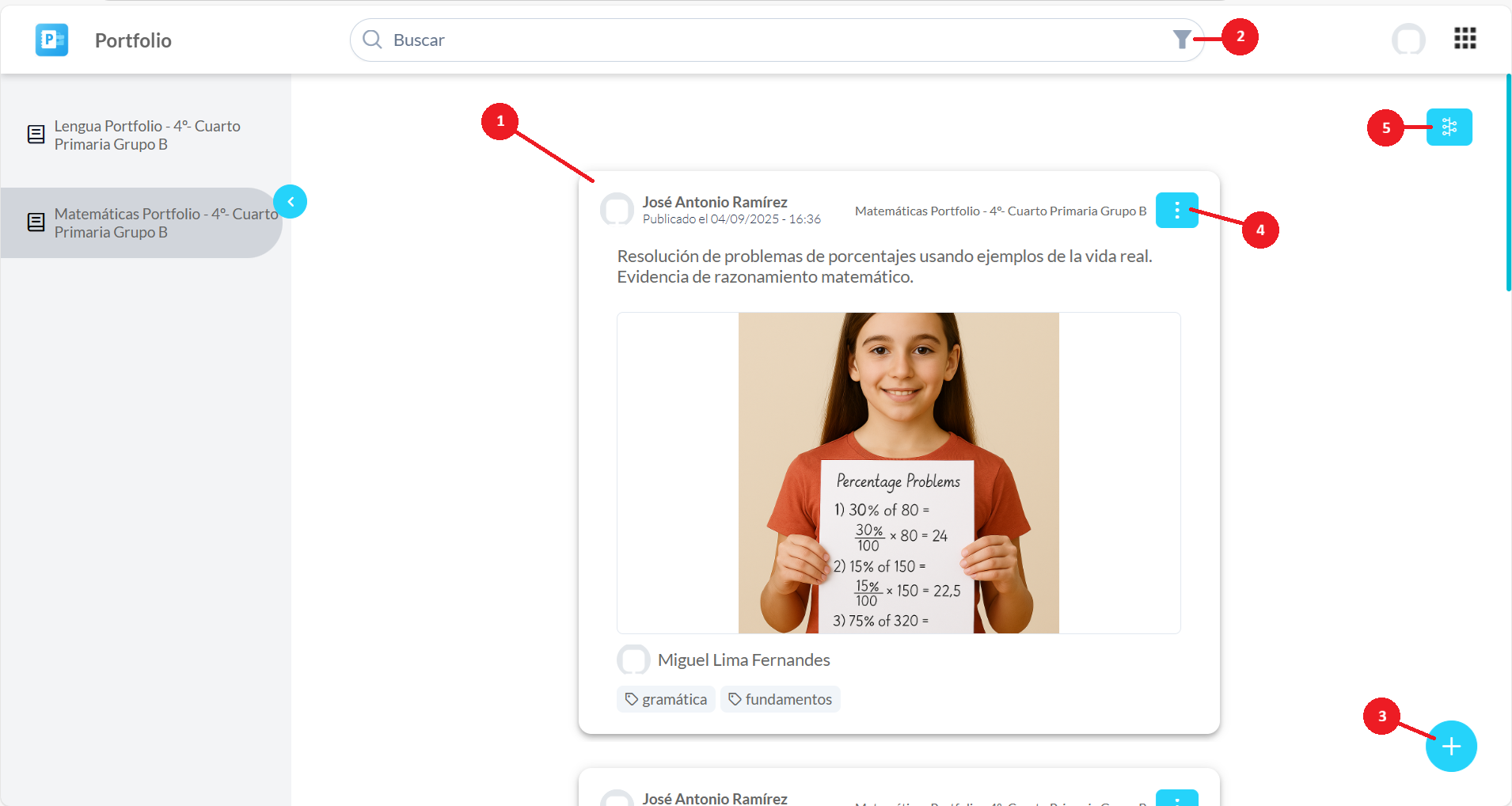Click the Buscar search input field
The width and height of the screenshot is (1512, 806).
coord(776,40)
